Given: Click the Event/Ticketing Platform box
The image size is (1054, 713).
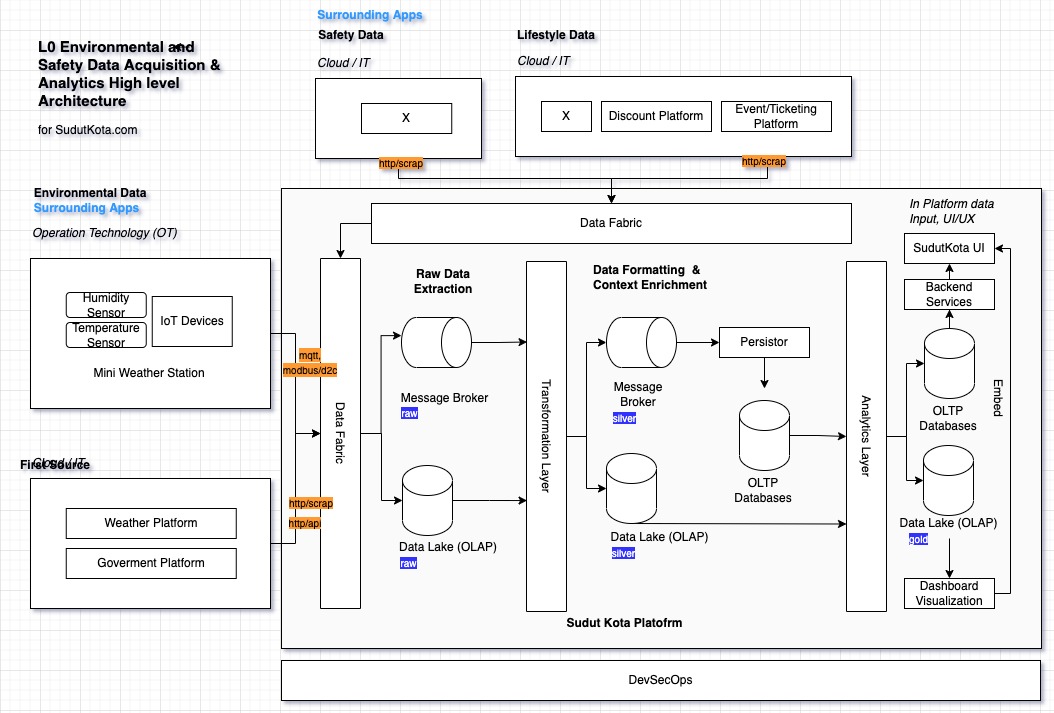Looking at the screenshot, I should 776,116.
